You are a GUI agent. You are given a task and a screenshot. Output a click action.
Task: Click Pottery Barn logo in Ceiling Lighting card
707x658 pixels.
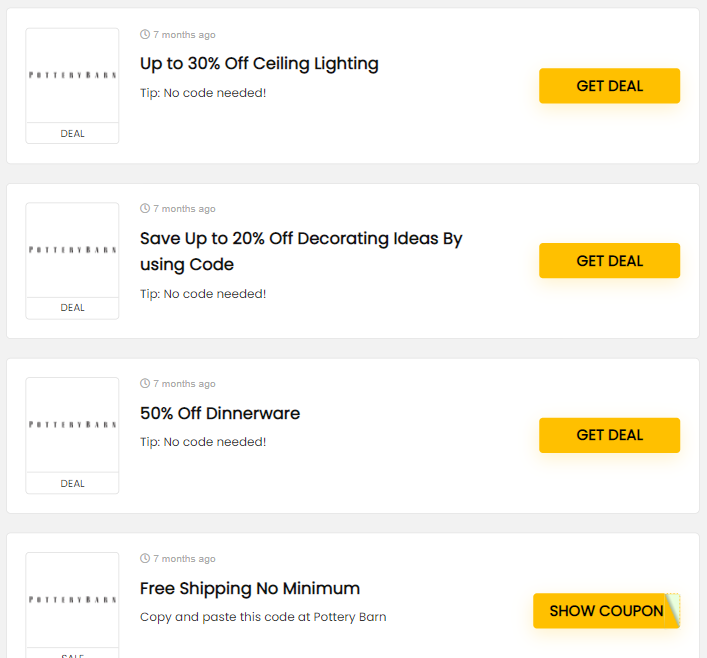point(72,76)
